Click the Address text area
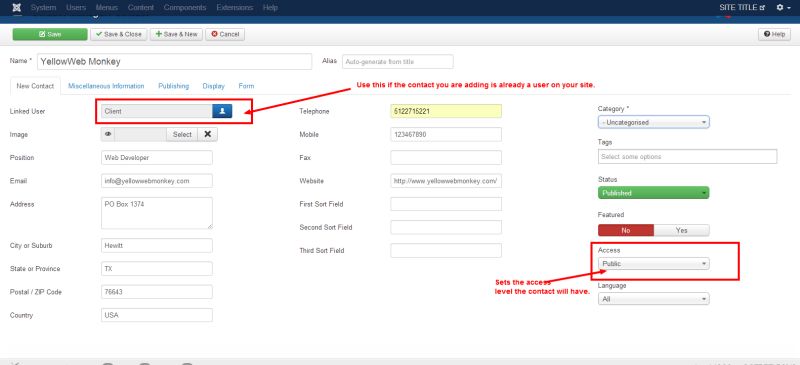 coord(157,213)
